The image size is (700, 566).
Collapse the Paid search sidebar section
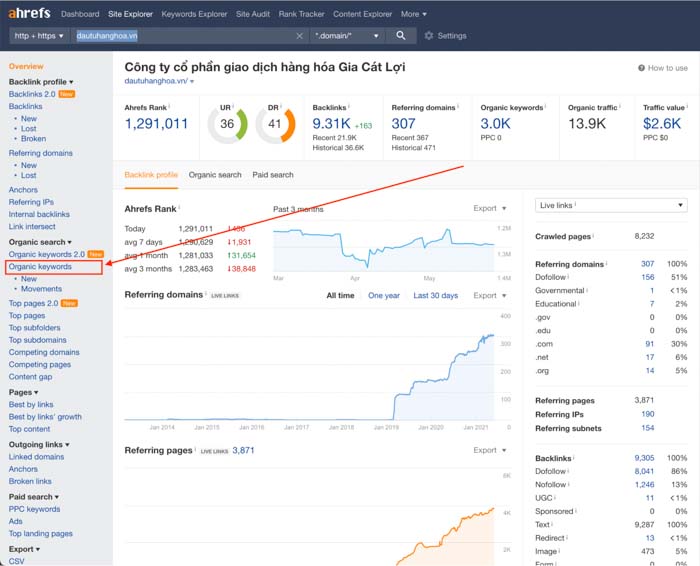click(34, 497)
